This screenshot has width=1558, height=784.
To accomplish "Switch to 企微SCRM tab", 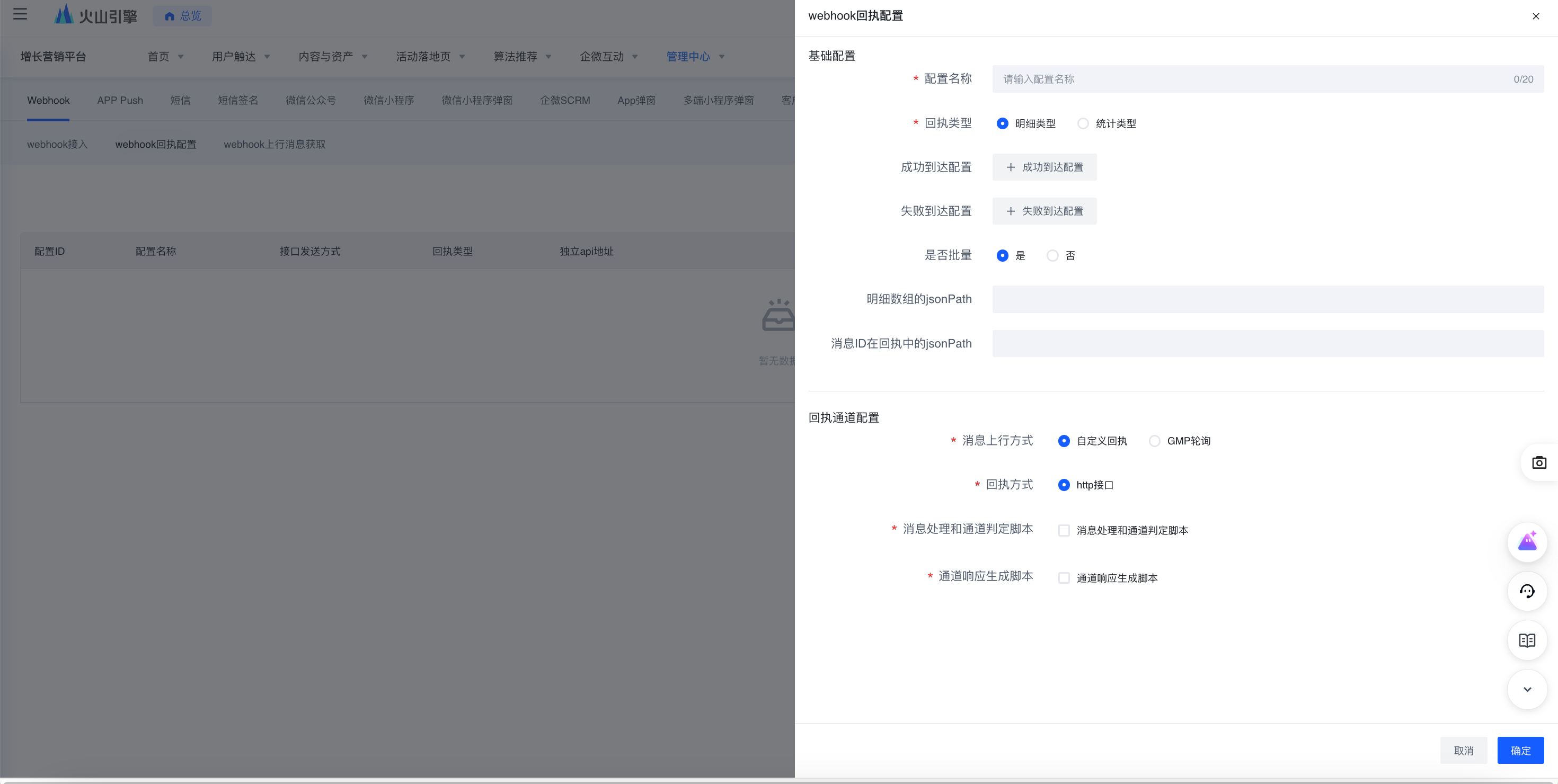I will (x=565, y=100).
